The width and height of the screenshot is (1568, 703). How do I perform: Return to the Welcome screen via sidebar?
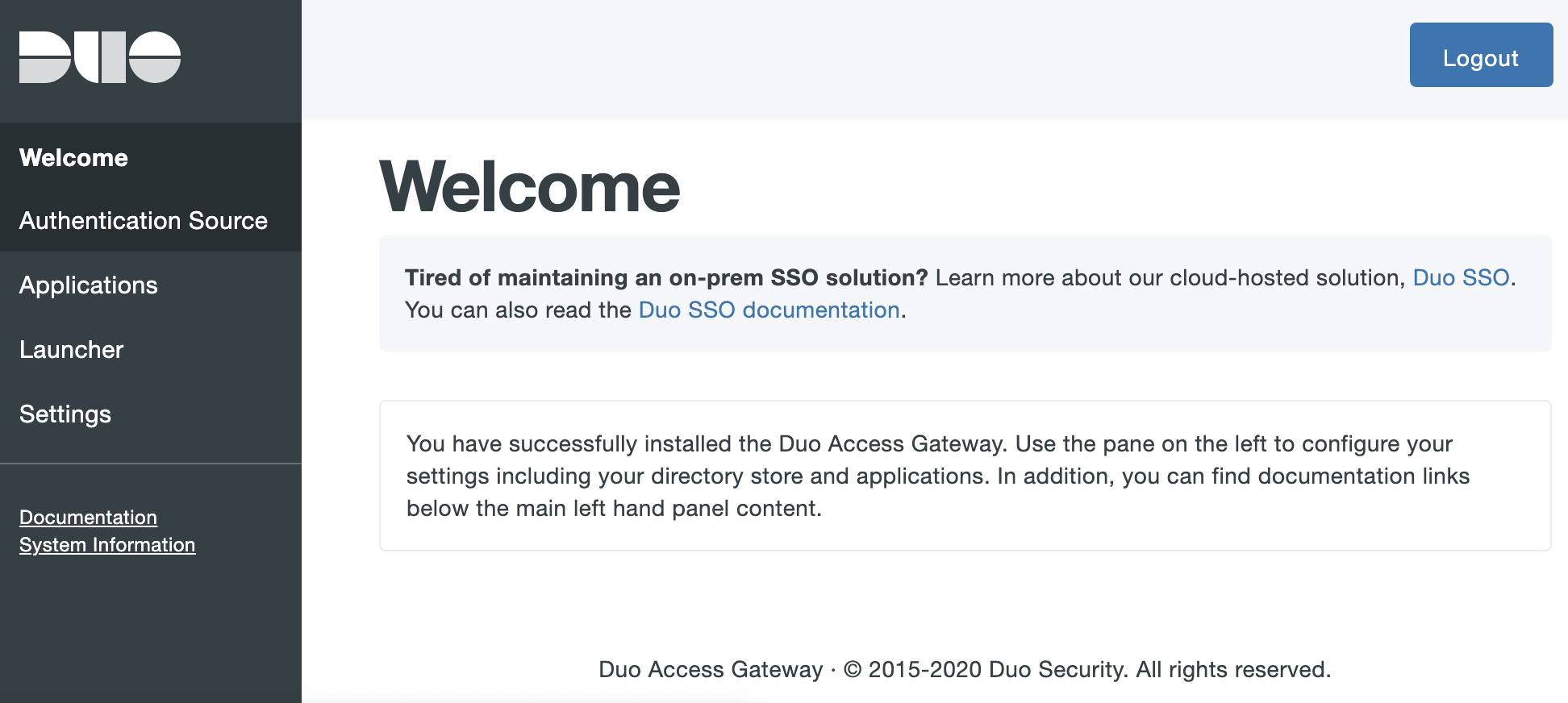point(73,158)
